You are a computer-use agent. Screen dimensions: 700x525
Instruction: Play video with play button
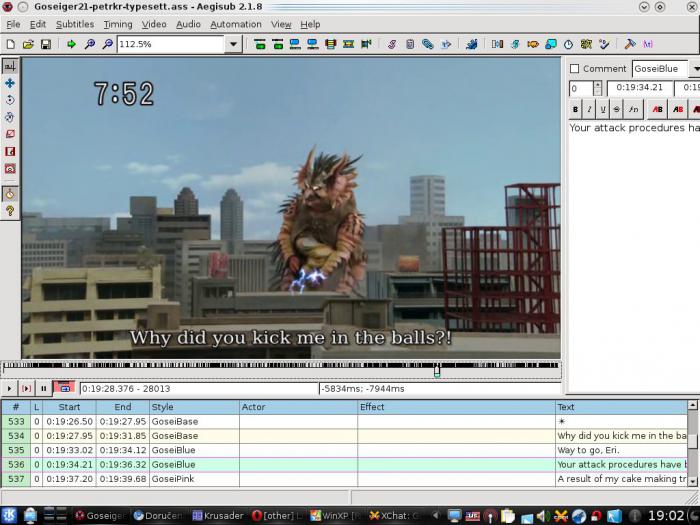tap(9, 388)
